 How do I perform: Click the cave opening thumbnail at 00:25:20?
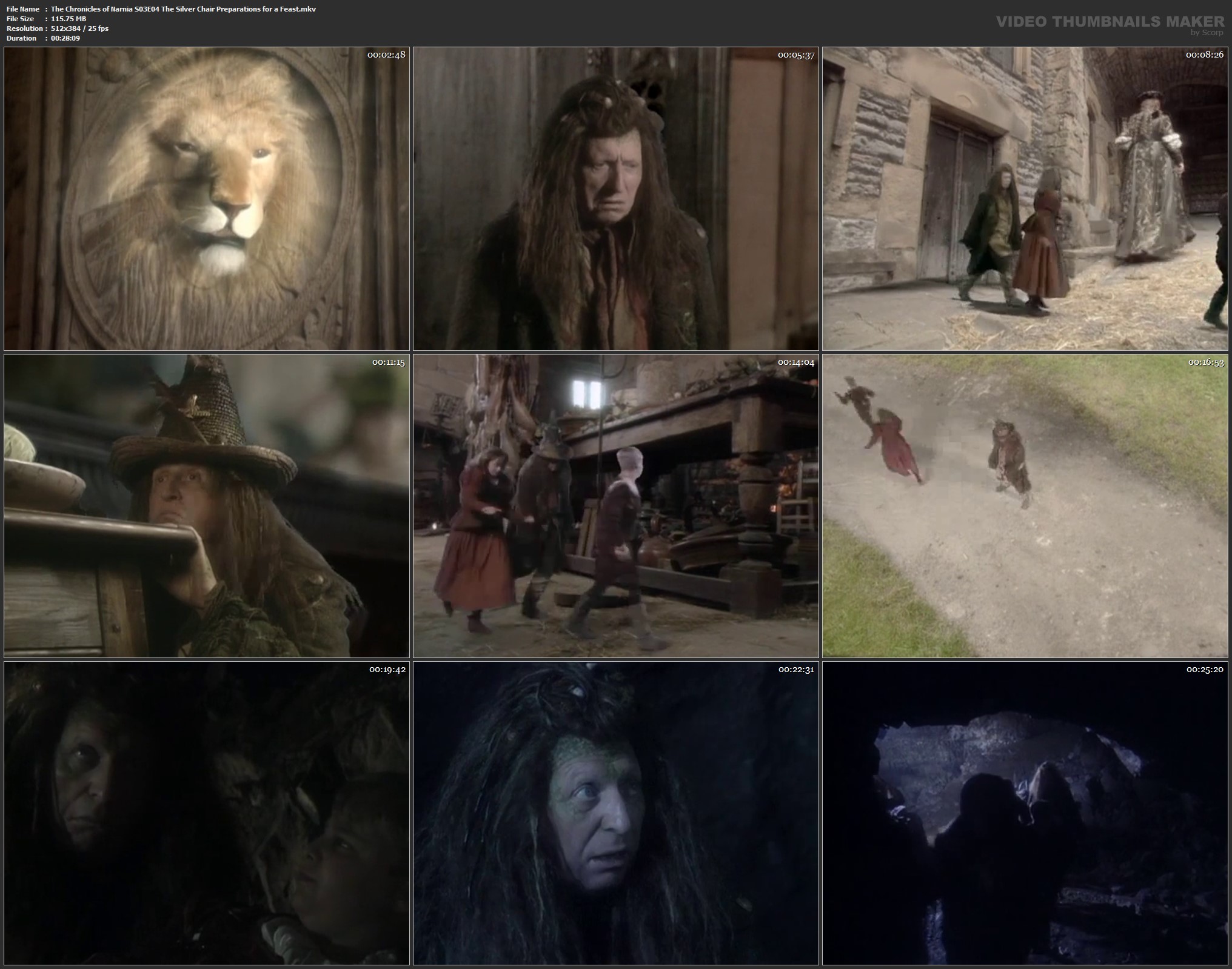tap(1025, 813)
